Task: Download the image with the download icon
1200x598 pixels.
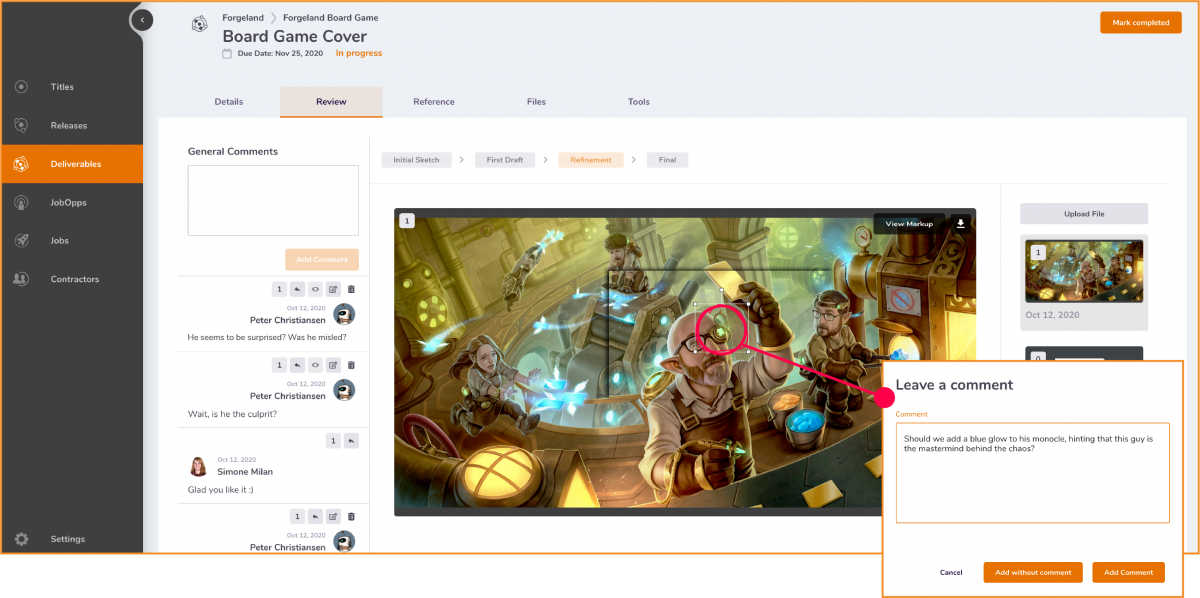Action: coord(960,224)
